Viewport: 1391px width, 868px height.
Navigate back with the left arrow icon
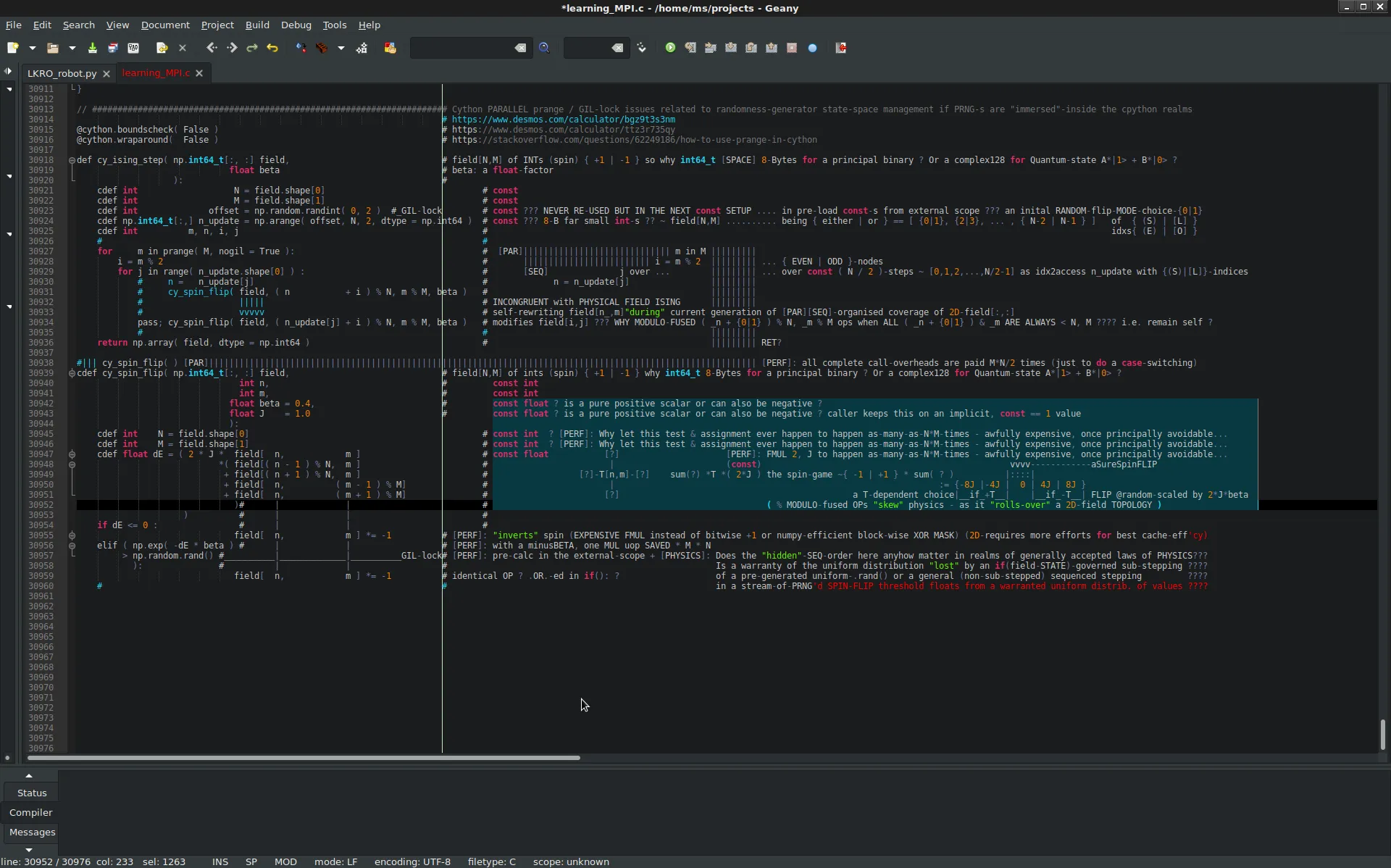point(212,48)
